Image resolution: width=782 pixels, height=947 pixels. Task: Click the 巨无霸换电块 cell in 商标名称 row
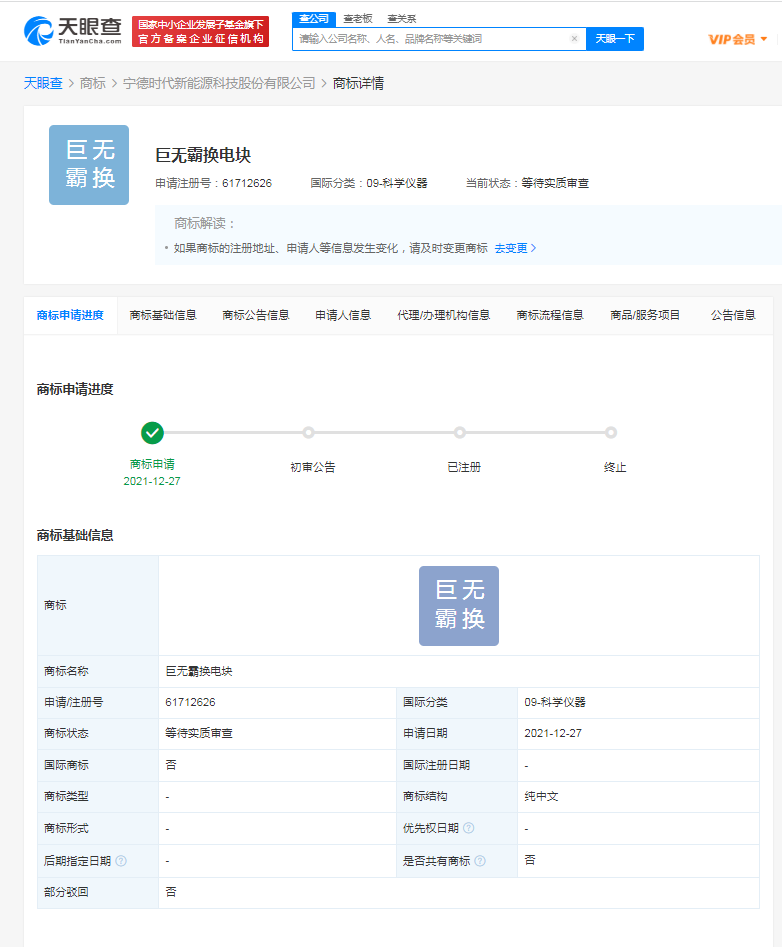459,671
